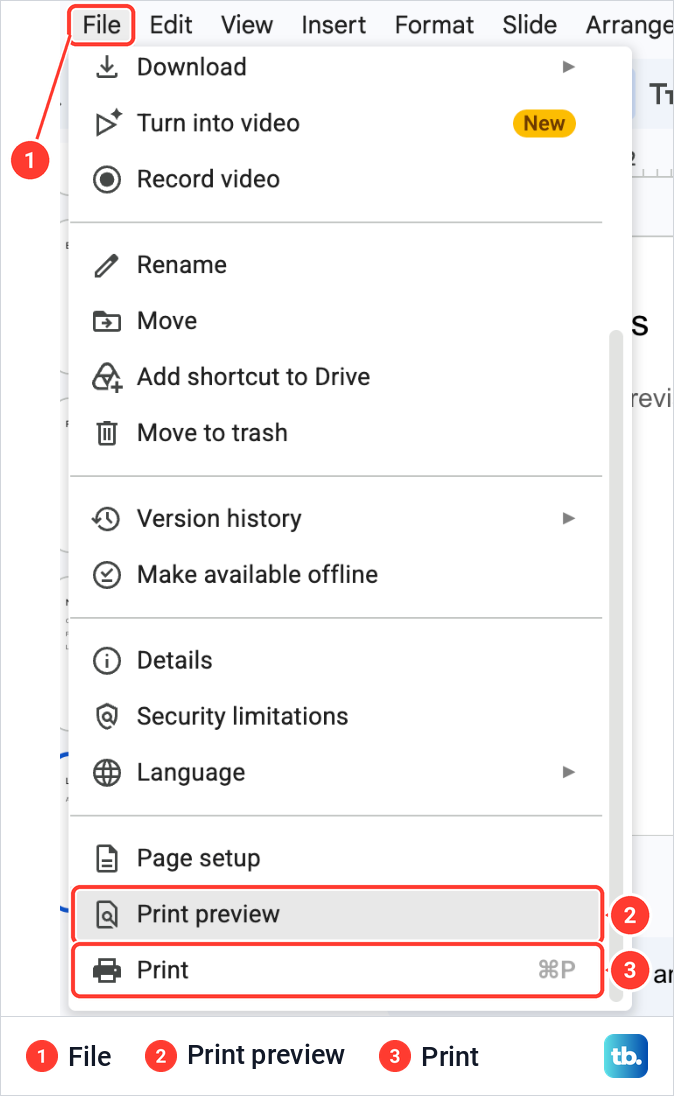The image size is (674, 1096).
Task: Select Rename text in the menu
Action: (182, 266)
